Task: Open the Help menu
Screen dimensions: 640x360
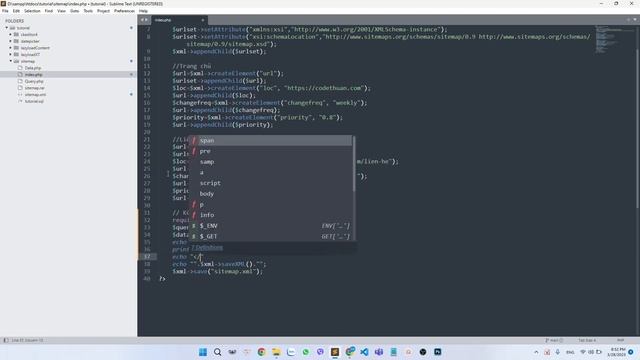Action: pyautogui.click(x=143, y=11)
